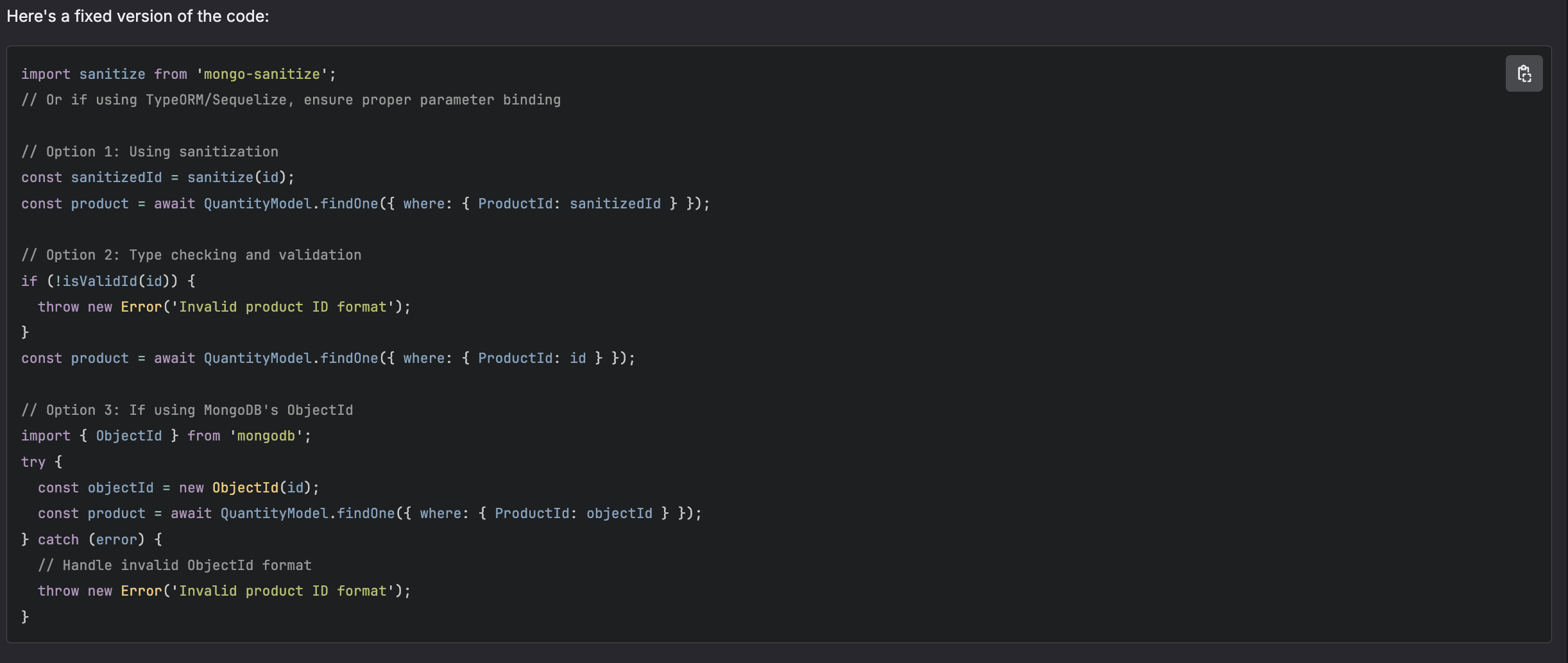Click the catch keyword

58,540
